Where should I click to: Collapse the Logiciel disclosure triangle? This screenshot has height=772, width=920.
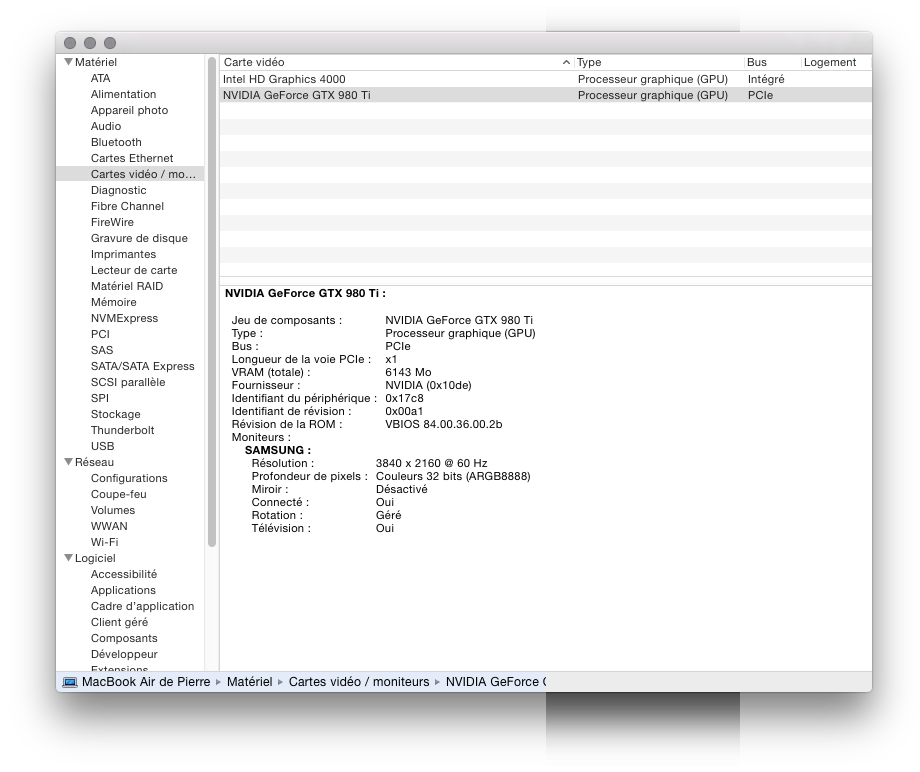[69, 558]
